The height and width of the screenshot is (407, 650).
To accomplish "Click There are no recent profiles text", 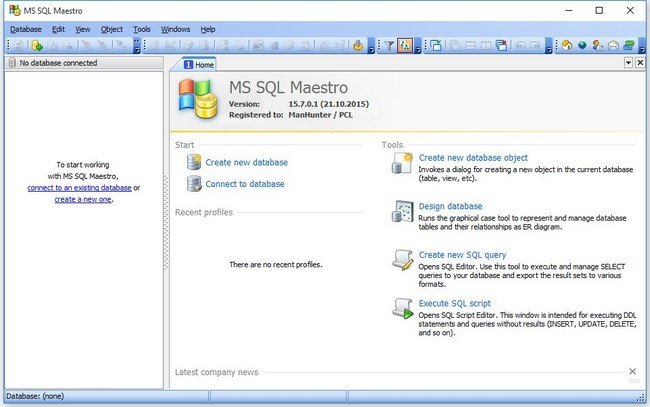I will pos(276,264).
